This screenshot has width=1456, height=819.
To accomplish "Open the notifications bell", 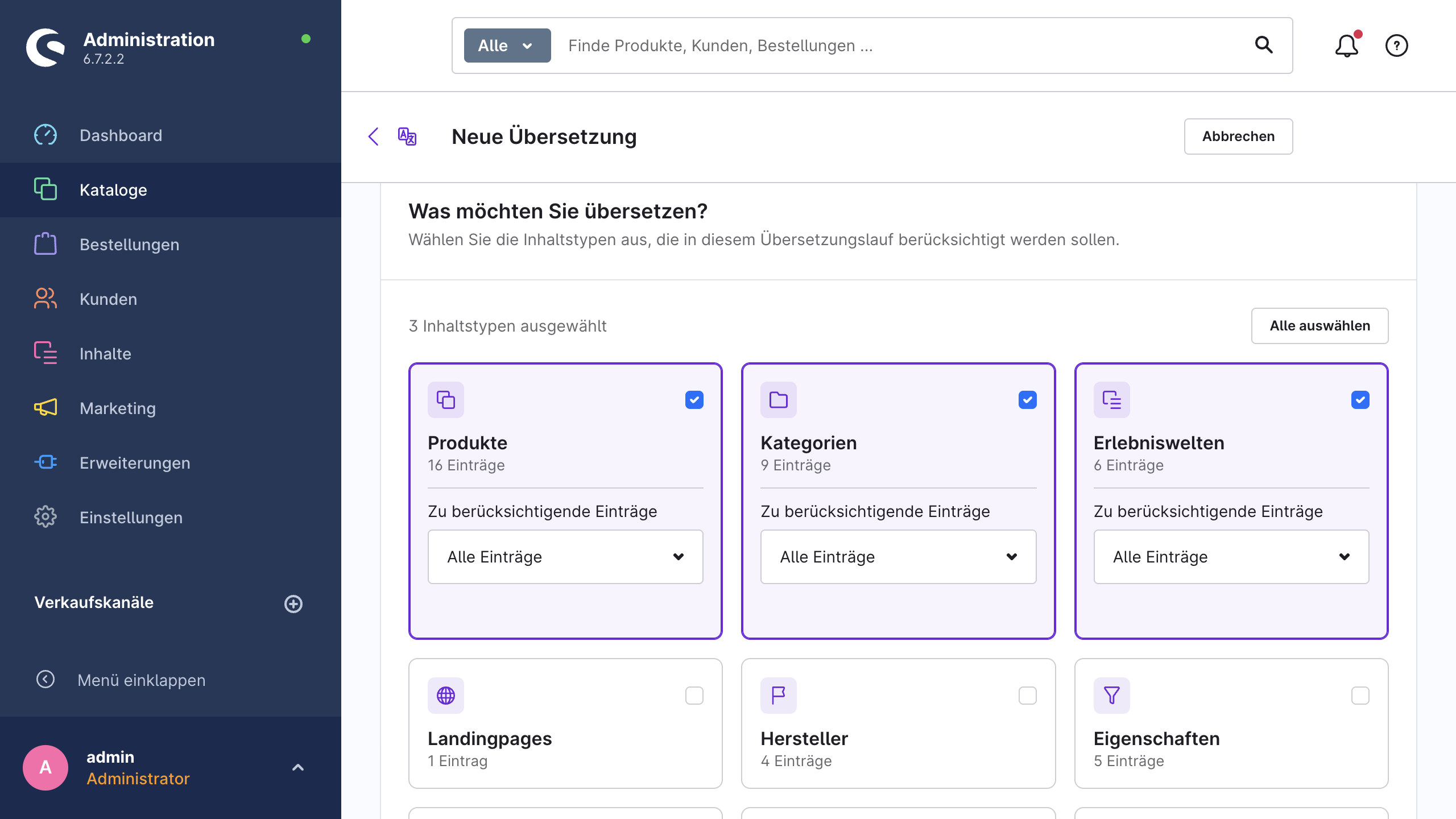I will [1347, 45].
